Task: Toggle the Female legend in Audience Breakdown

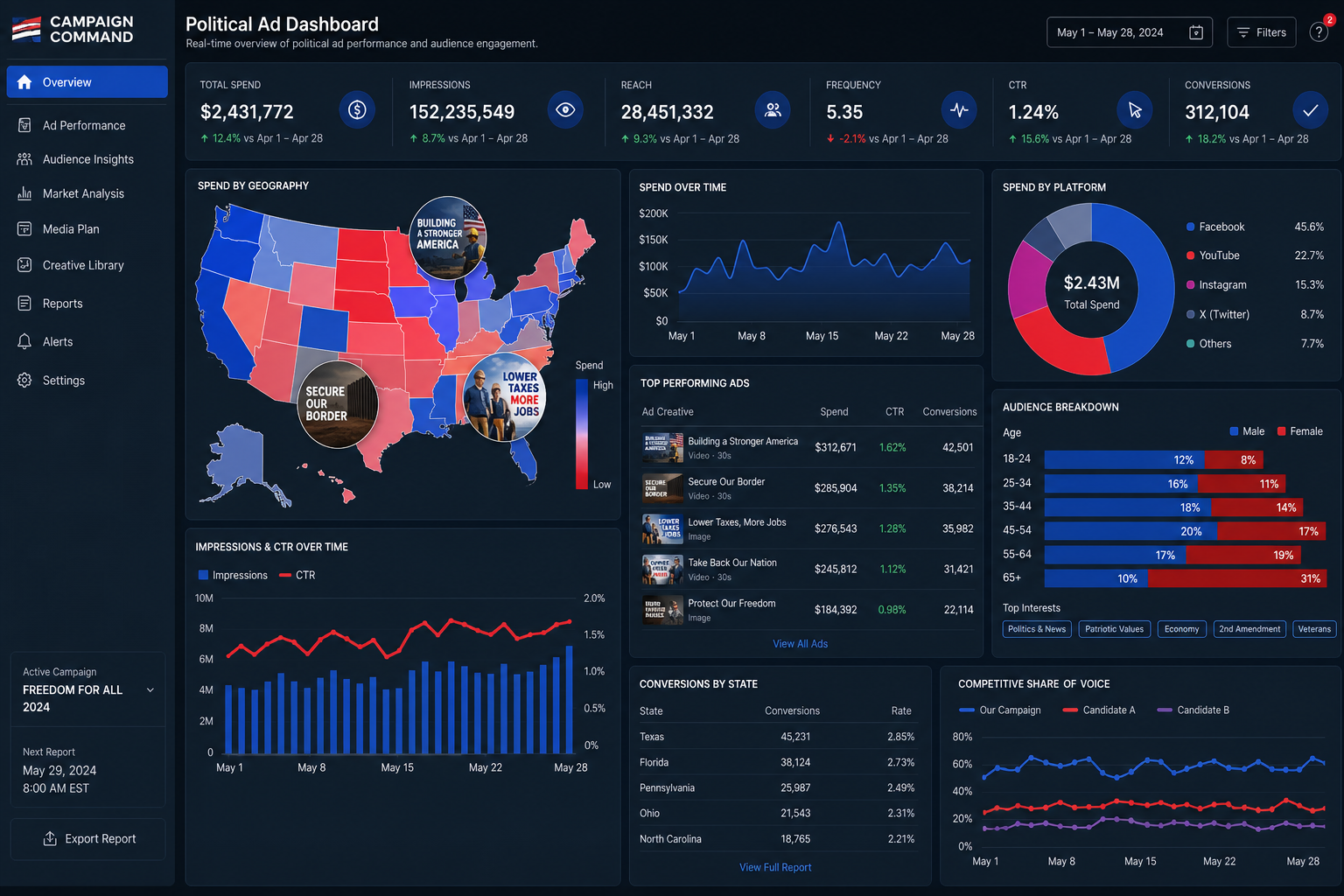Action: (1300, 431)
